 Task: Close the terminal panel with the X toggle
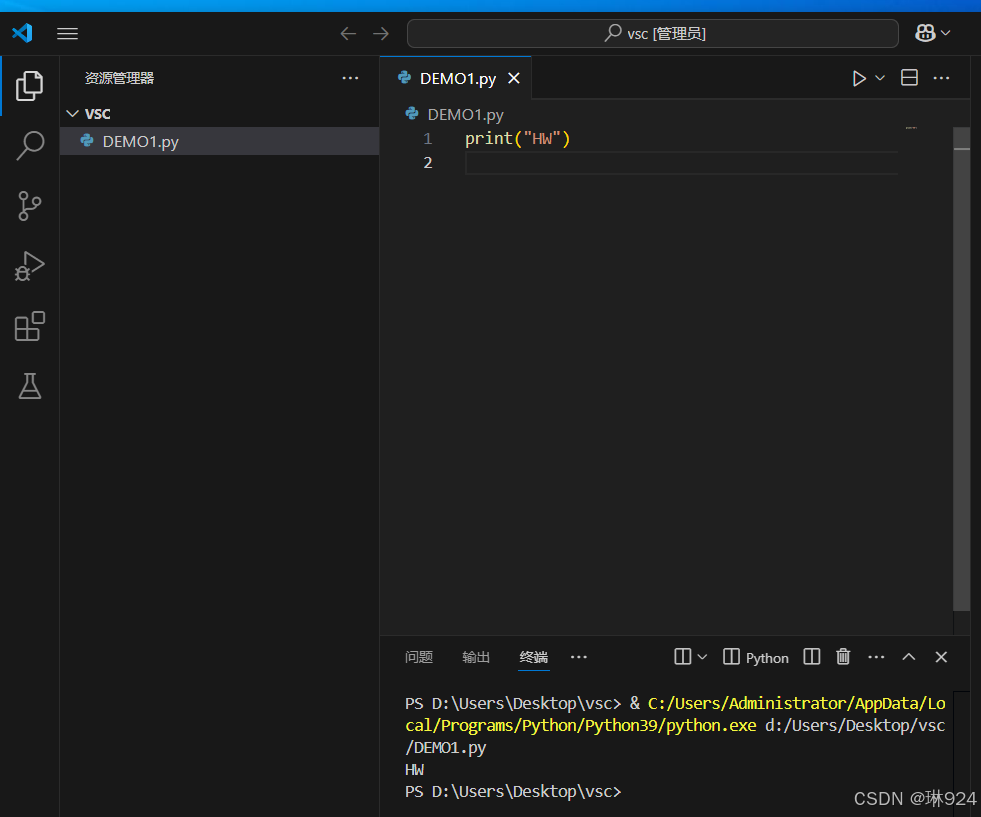[940, 656]
